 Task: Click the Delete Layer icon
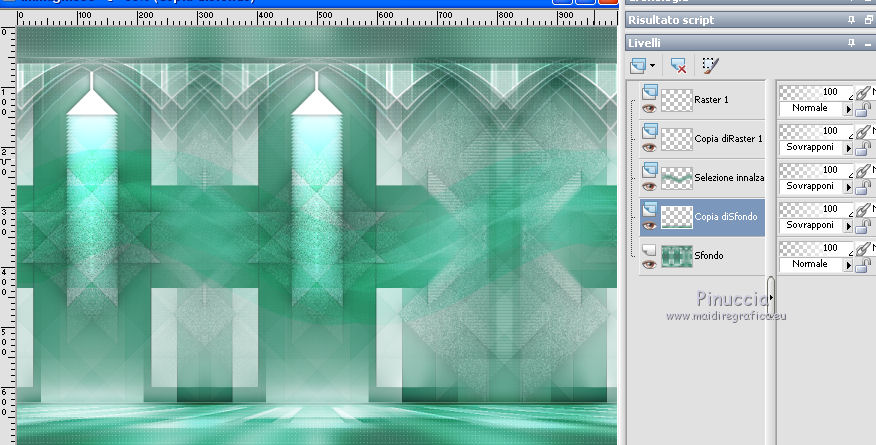[679, 66]
